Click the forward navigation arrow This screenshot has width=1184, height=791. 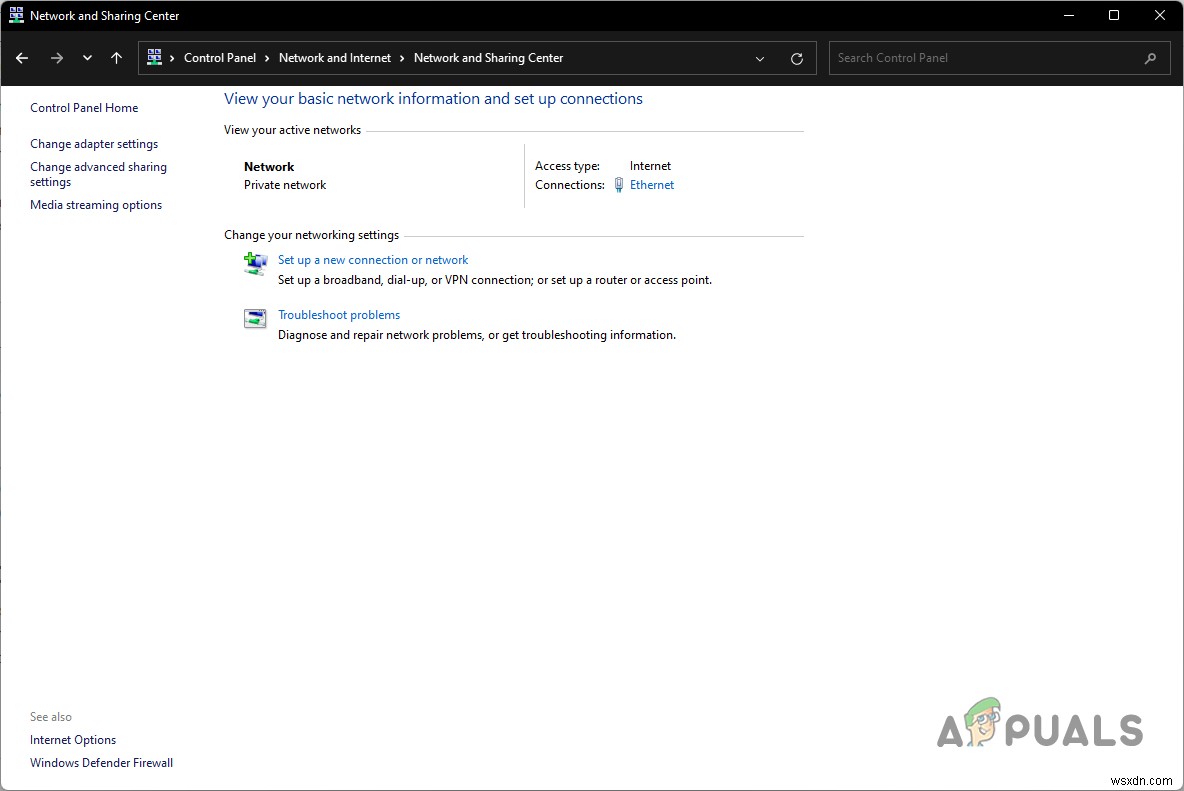coord(57,58)
